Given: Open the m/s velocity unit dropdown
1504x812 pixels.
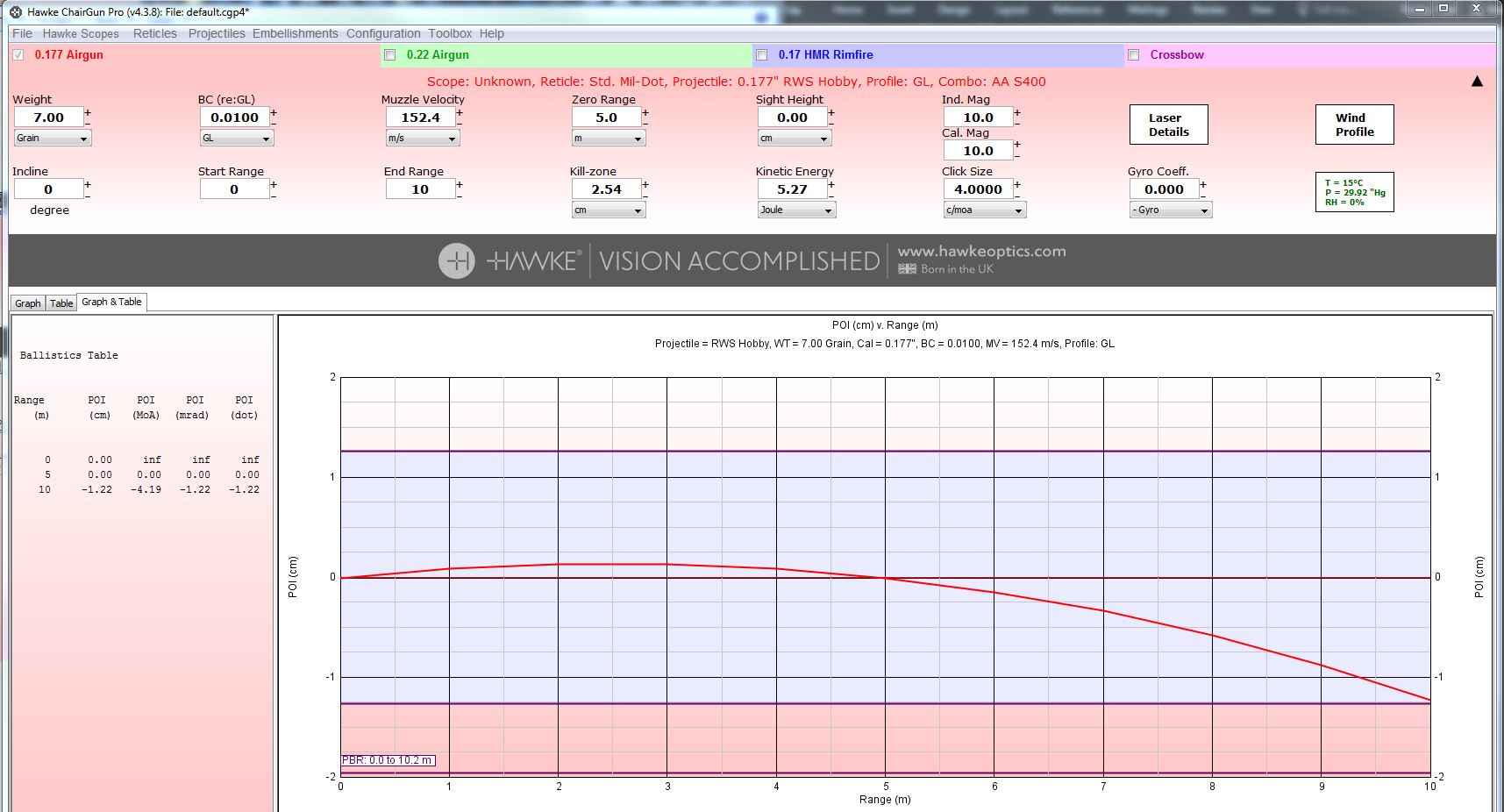Looking at the screenshot, I should (423, 138).
